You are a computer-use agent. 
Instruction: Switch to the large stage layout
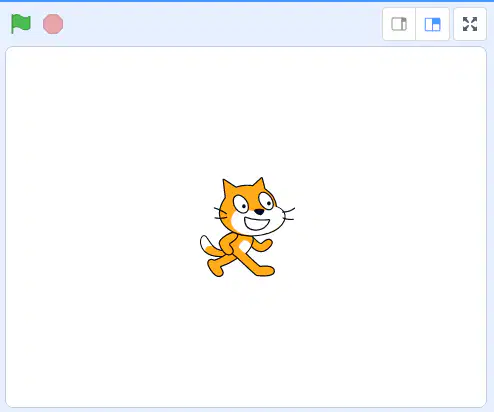[x=432, y=24]
